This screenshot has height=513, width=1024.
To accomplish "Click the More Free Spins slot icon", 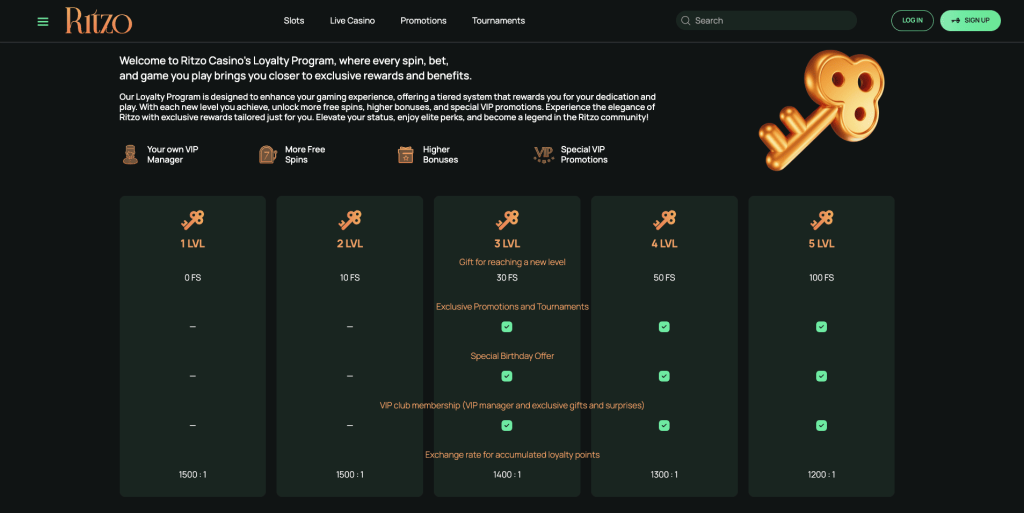I will click(267, 155).
